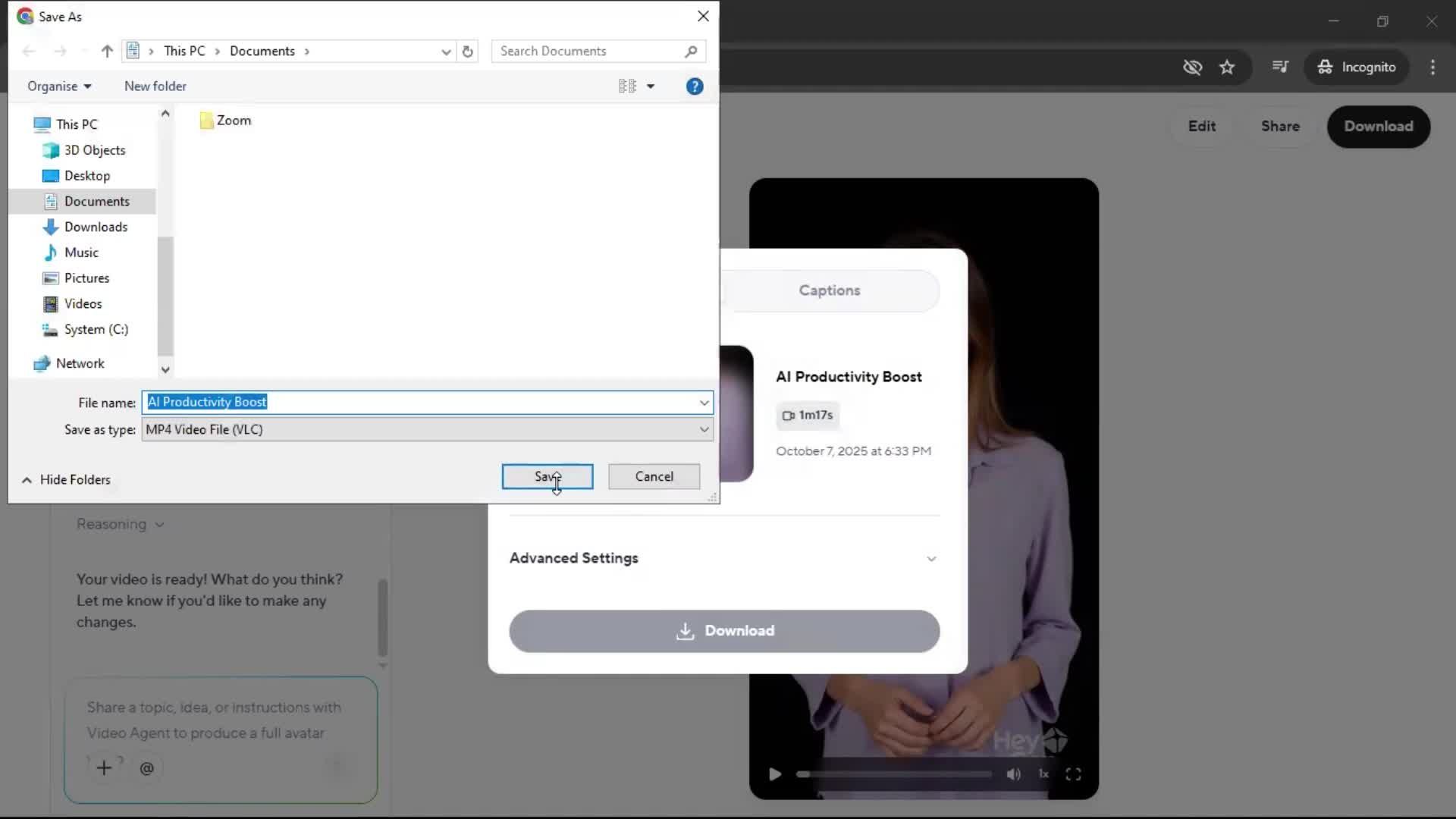Click the third-party cookies eye icon
1456x819 pixels.
pos(1192,67)
